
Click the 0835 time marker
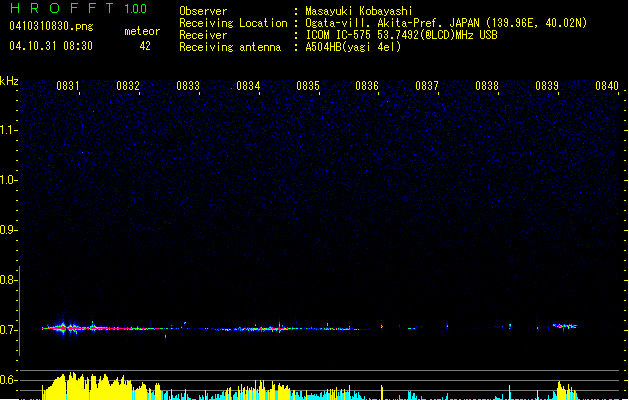308,86
